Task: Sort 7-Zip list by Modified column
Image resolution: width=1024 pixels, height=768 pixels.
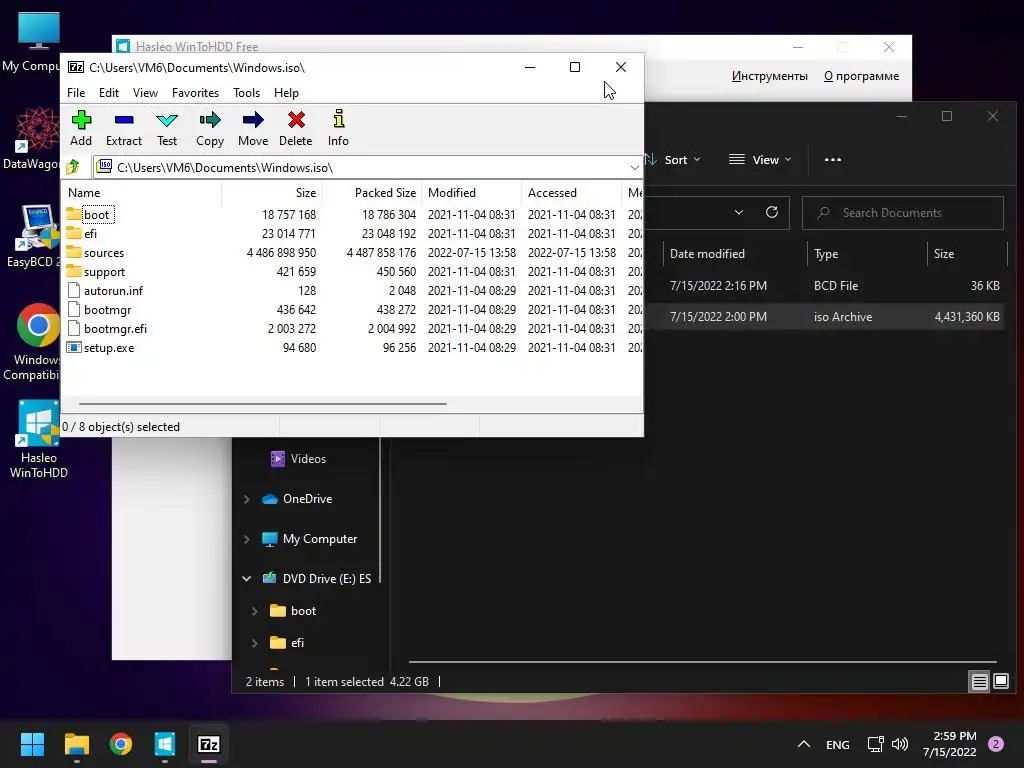Action: [472, 193]
